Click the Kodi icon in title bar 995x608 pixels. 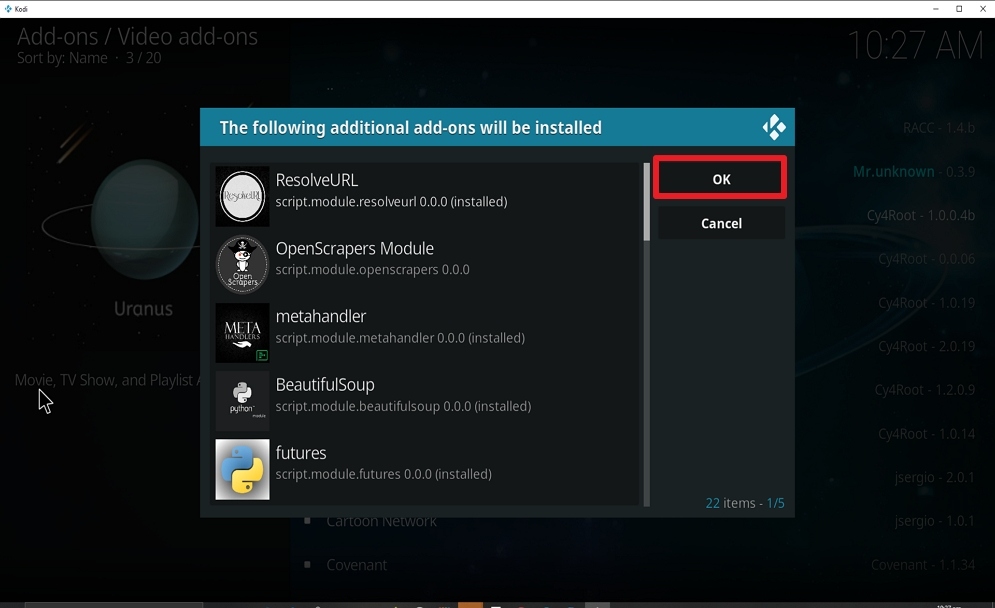point(8,9)
